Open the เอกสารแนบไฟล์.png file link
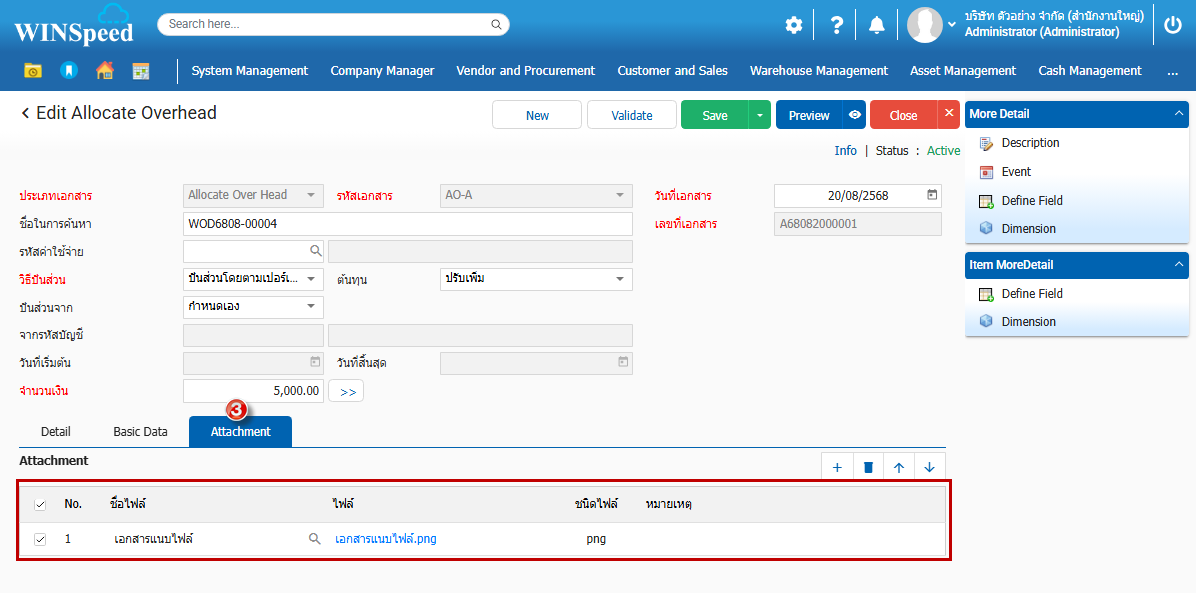The width and height of the screenshot is (1196, 593). point(386,539)
